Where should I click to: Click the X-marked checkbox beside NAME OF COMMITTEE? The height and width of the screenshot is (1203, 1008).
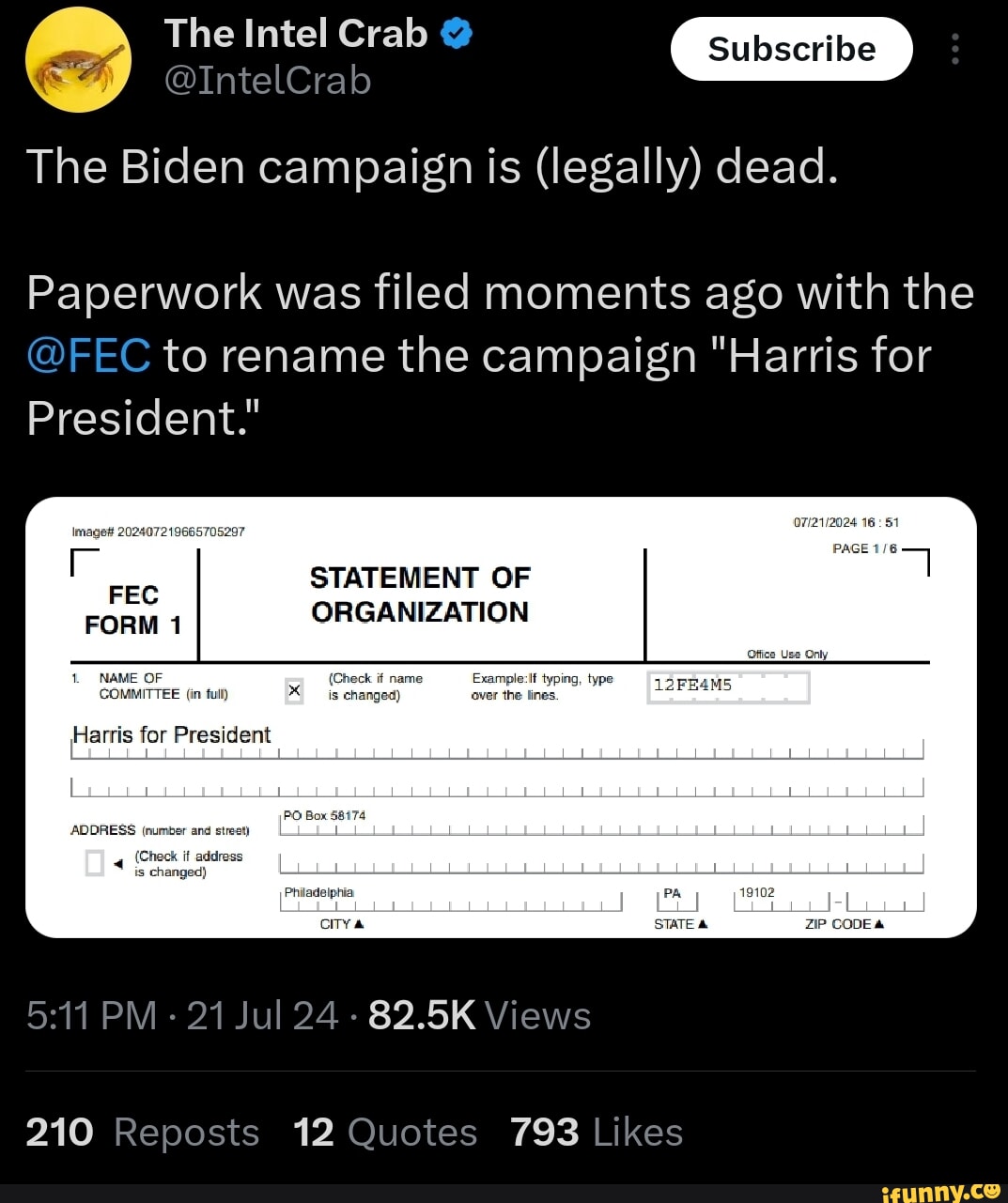tap(294, 690)
